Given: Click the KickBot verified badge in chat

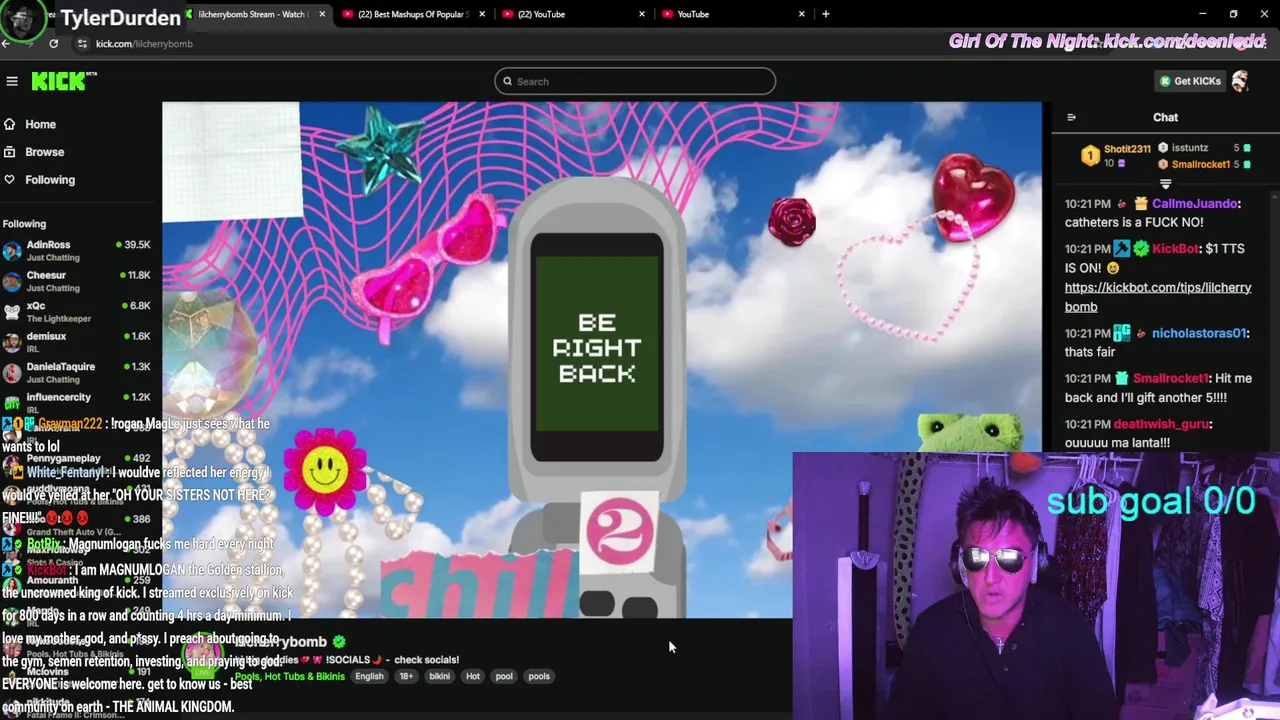Looking at the screenshot, I should pos(1141,248).
